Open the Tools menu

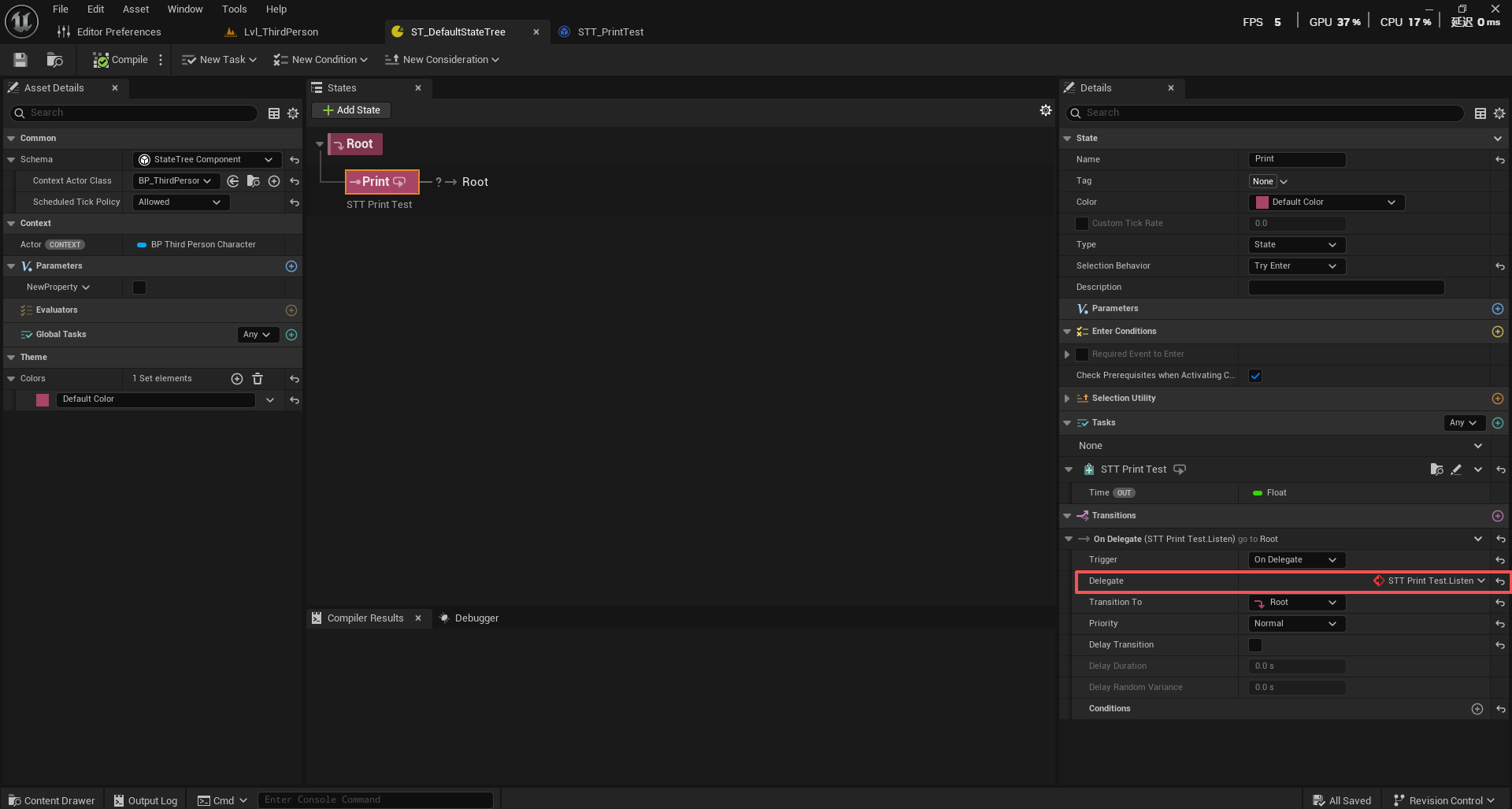pos(234,9)
